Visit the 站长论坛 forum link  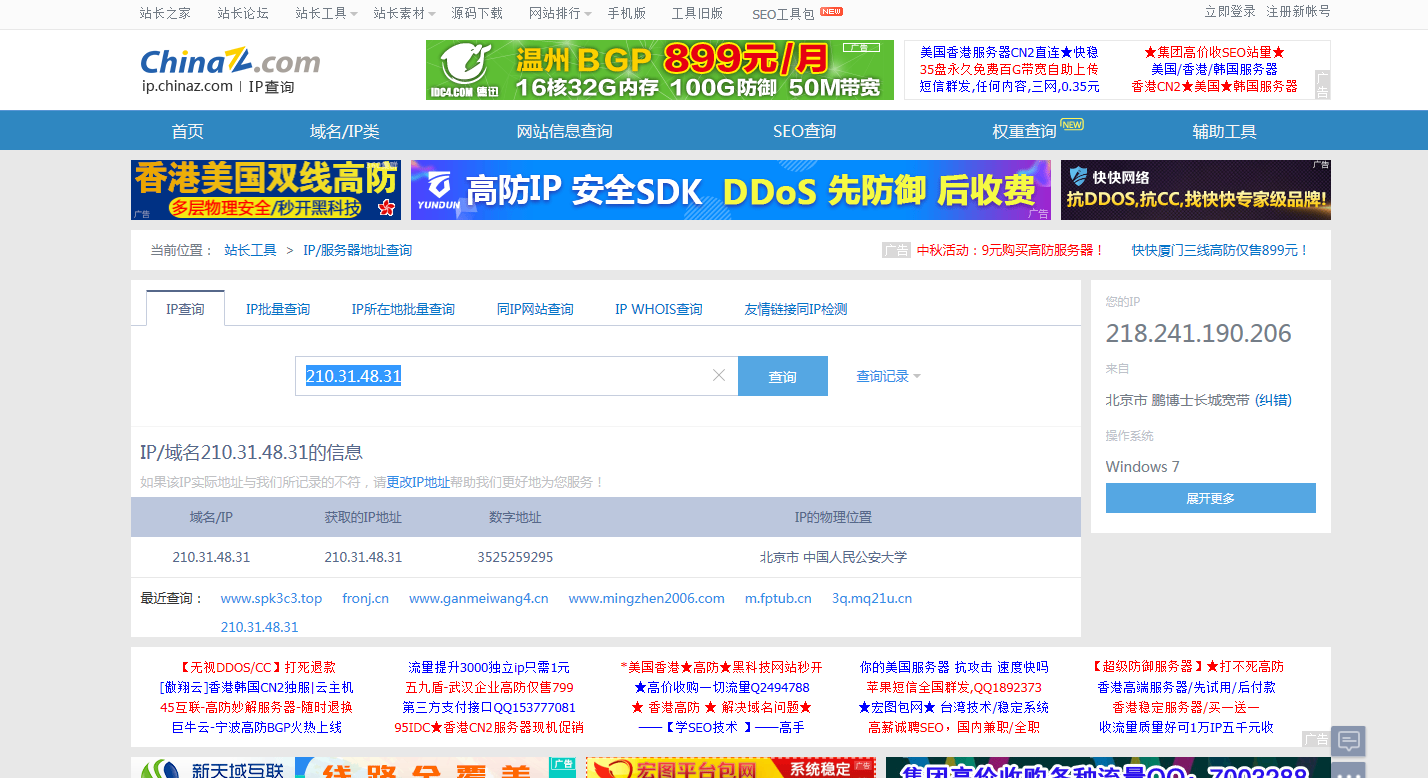[243, 13]
